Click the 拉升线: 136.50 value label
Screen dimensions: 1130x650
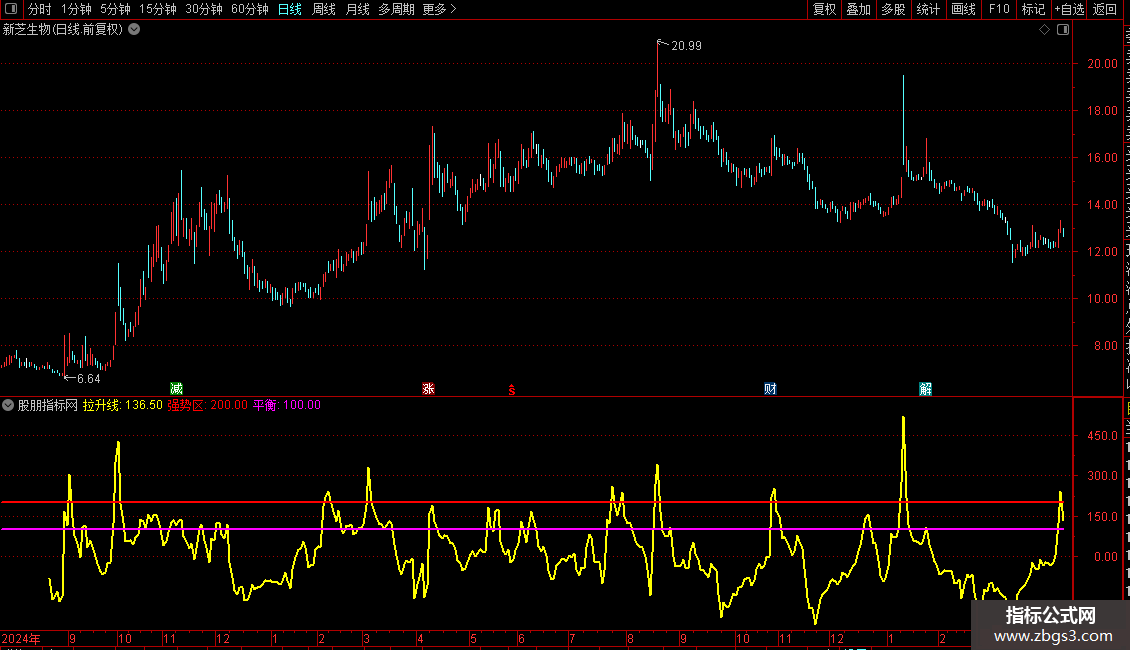coord(123,405)
